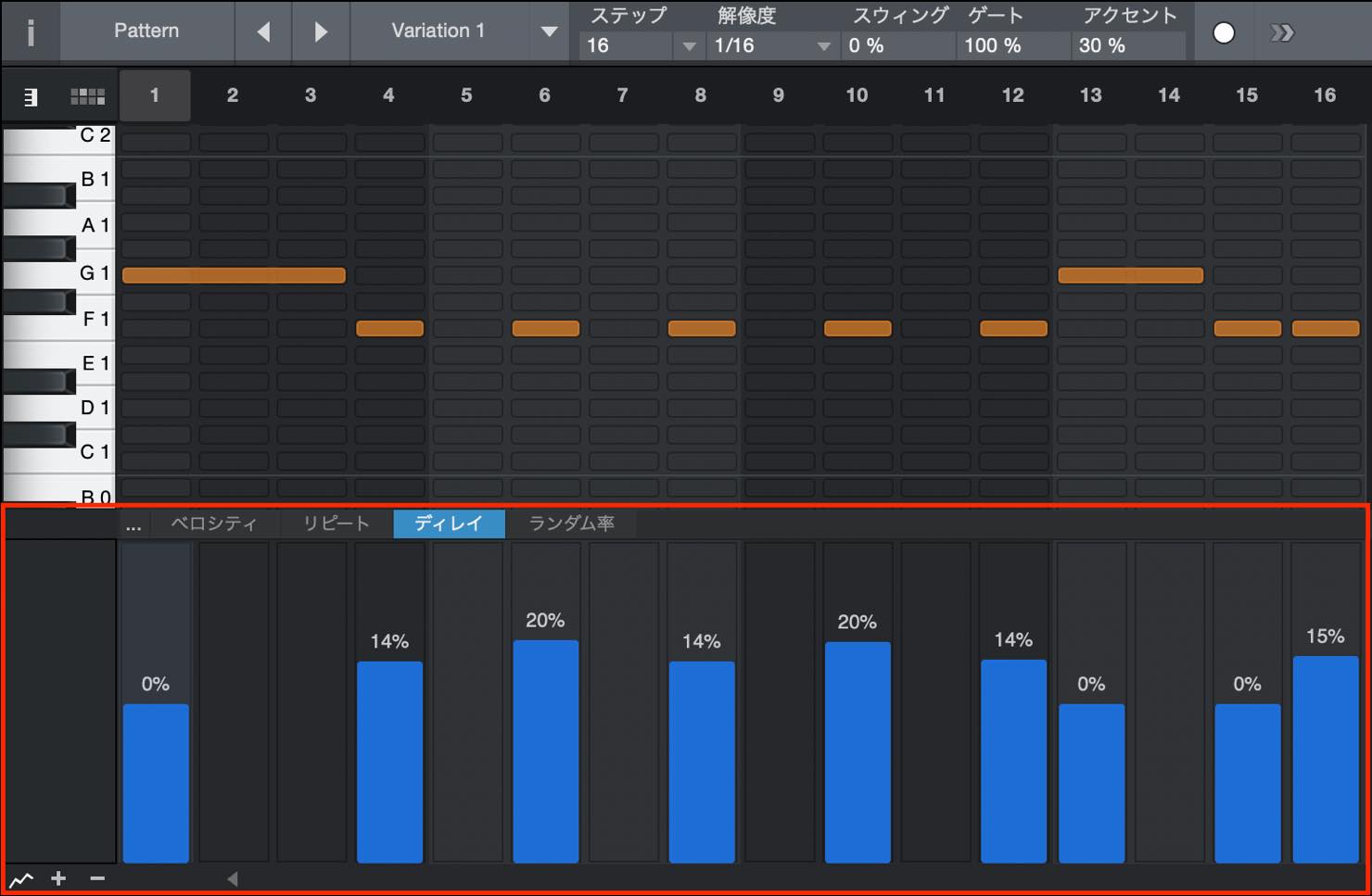Click the double chevron advance icon

click(1282, 33)
